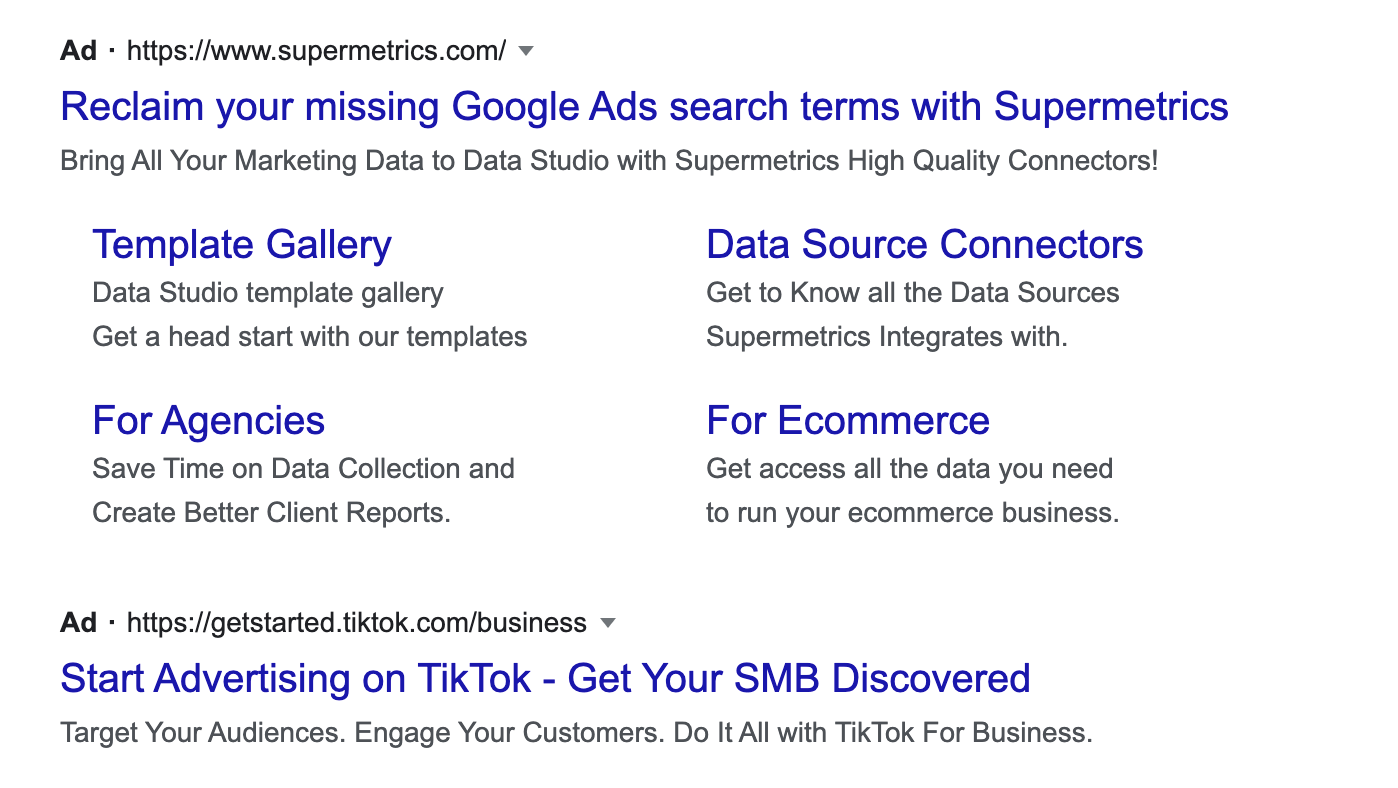Click the For Agencies sitelink

pyautogui.click(x=208, y=420)
